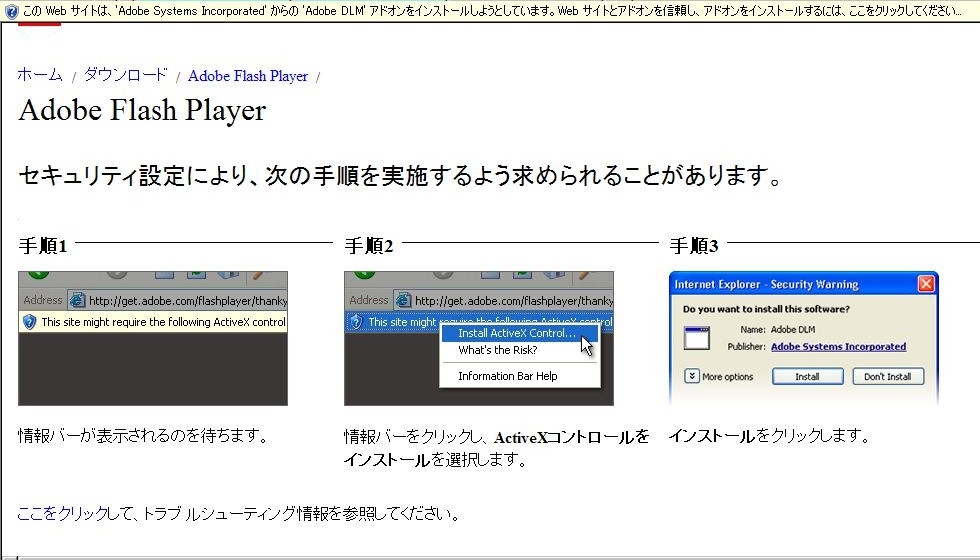Screen dimensions: 980x560
Task: Click the 手順1 heading
Action: tap(42, 246)
